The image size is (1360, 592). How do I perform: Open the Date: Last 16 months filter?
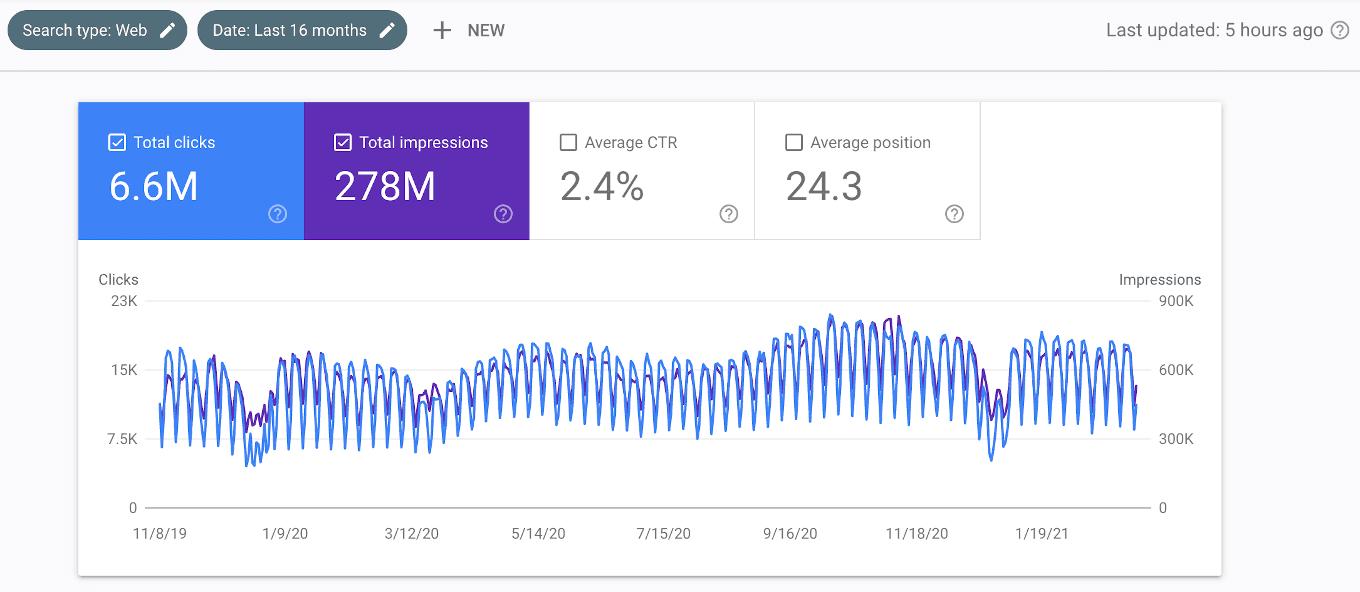(290, 30)
